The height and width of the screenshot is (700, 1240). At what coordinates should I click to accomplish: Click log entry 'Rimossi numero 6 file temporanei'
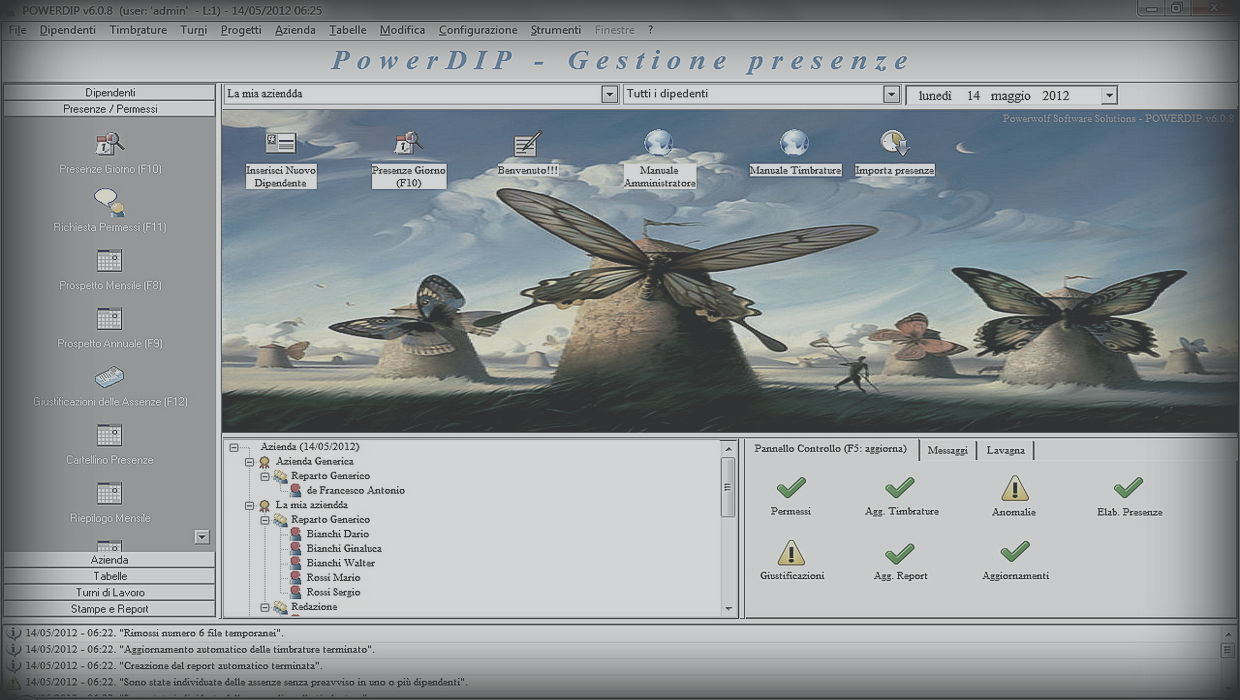[154, 633]
